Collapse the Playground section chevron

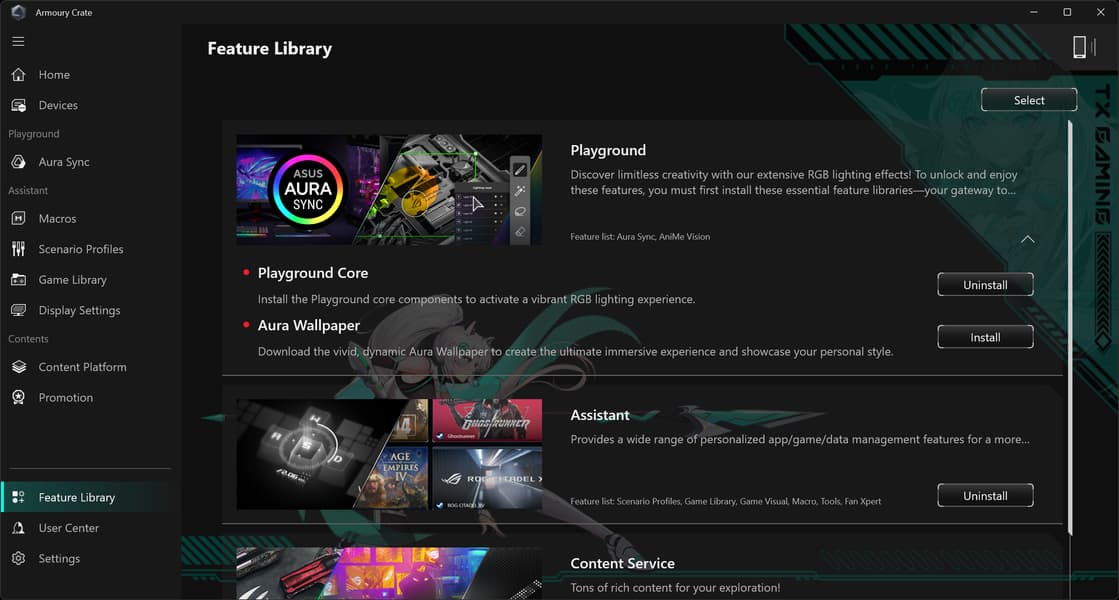point(1027,240)
